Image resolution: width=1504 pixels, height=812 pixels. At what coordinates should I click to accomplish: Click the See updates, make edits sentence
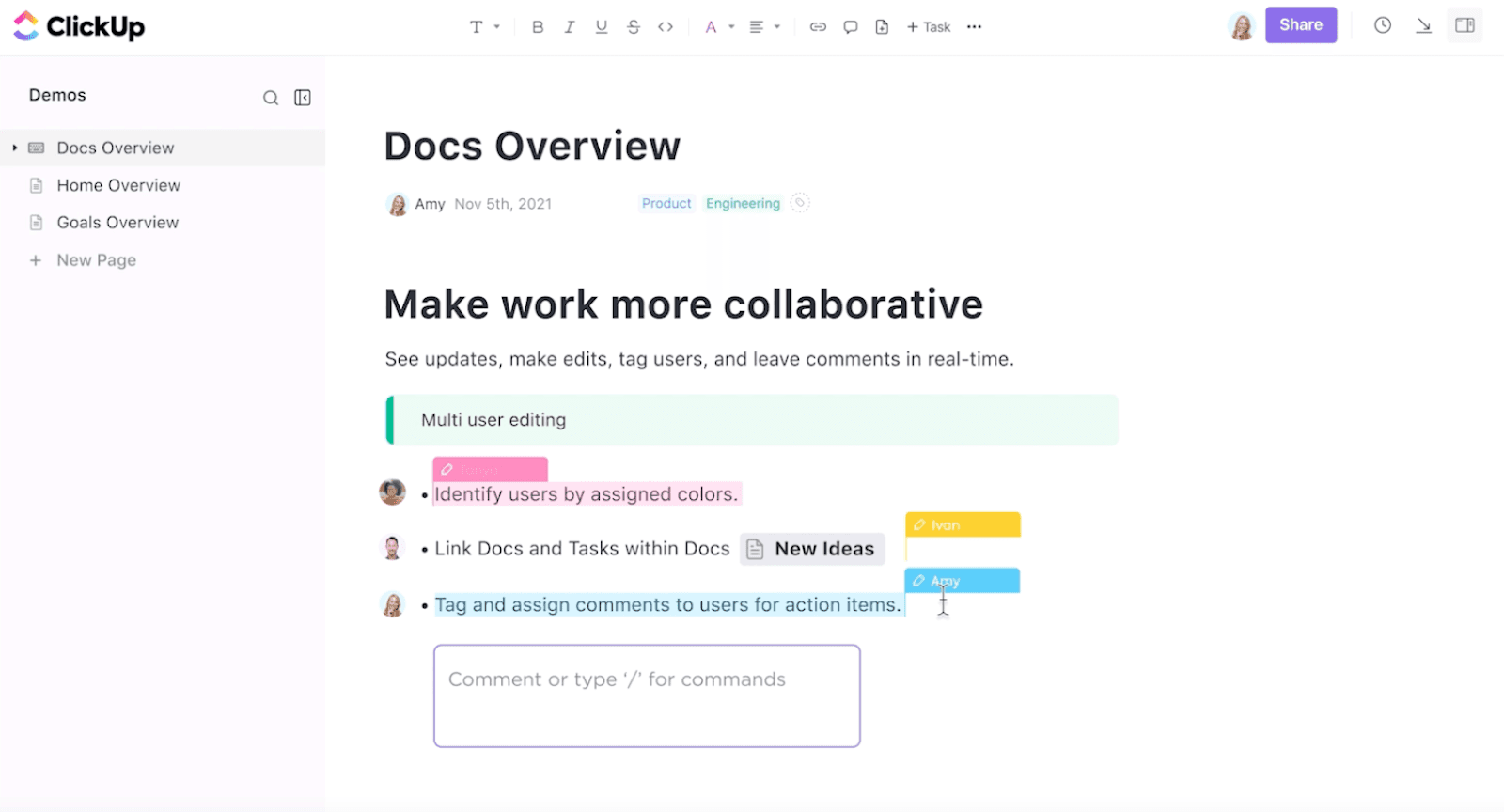[699, 359]
